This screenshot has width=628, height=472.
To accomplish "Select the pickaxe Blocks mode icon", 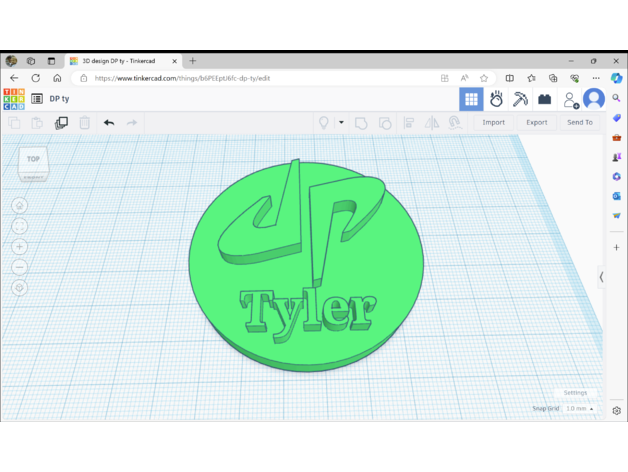I will (520, 99).
